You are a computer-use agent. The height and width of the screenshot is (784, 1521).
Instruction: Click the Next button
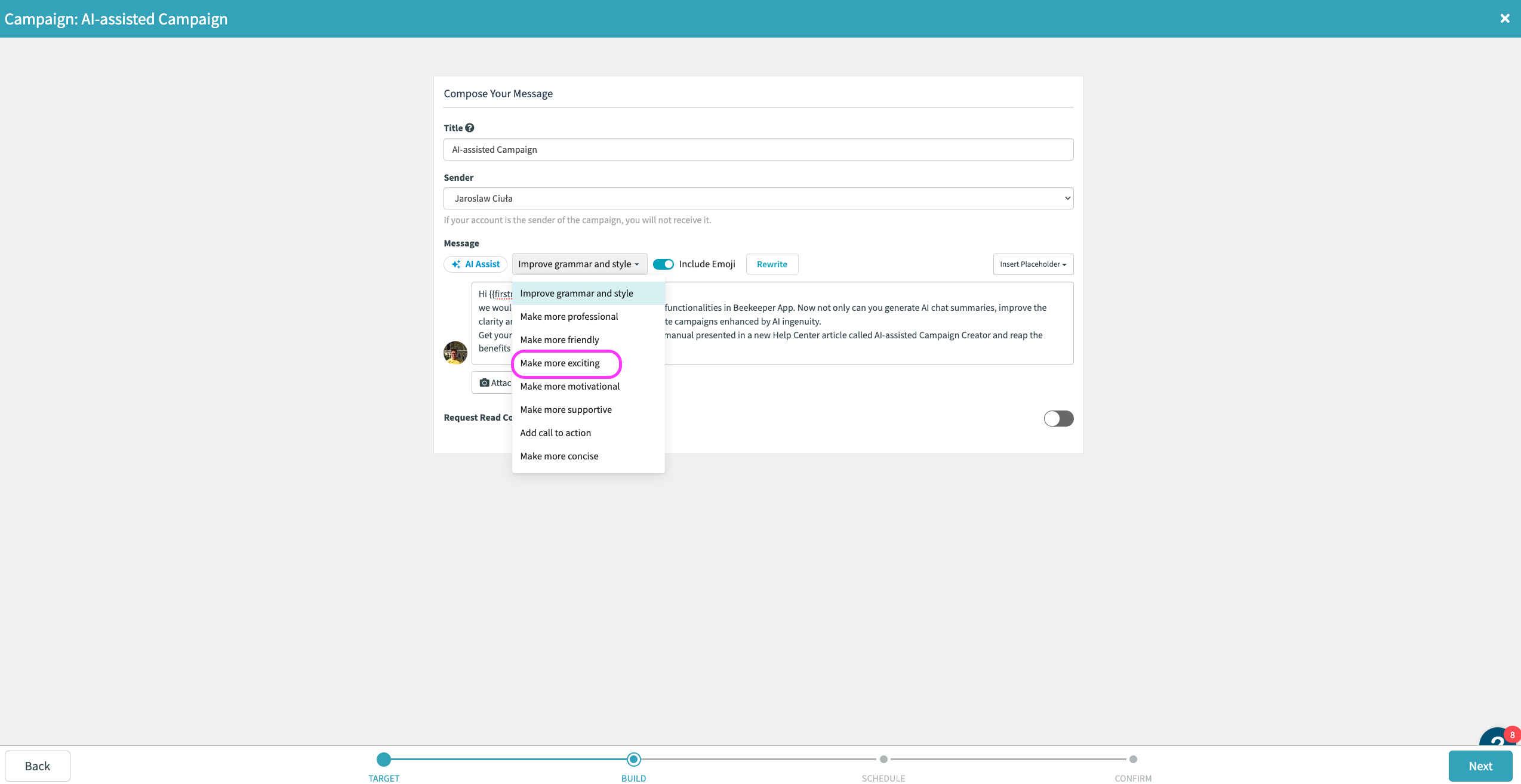pyautogui.click(x=1480, y=766)
